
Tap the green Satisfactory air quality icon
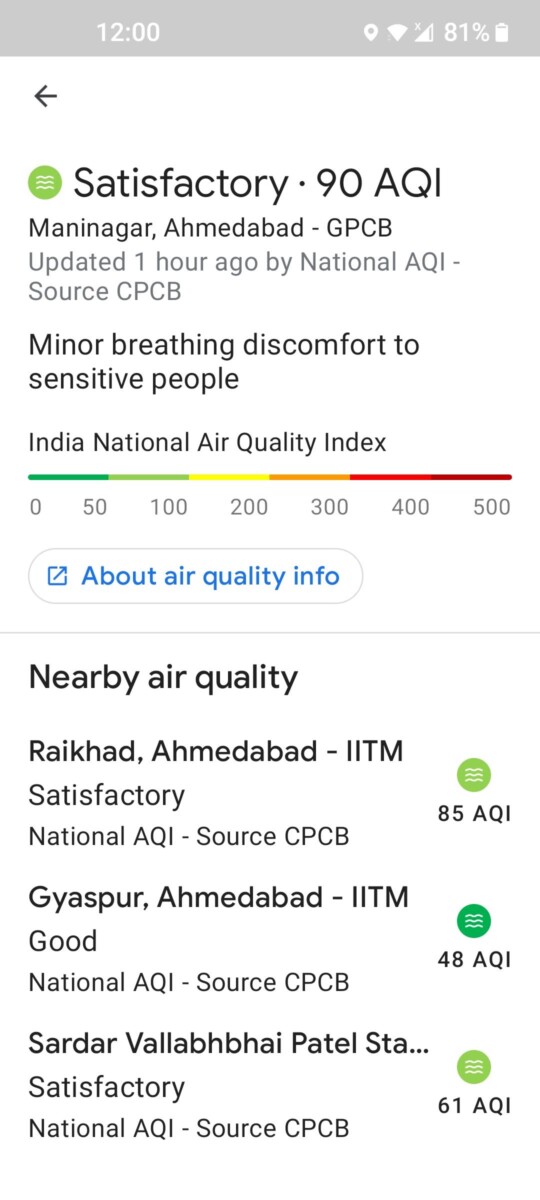[45, 183]
